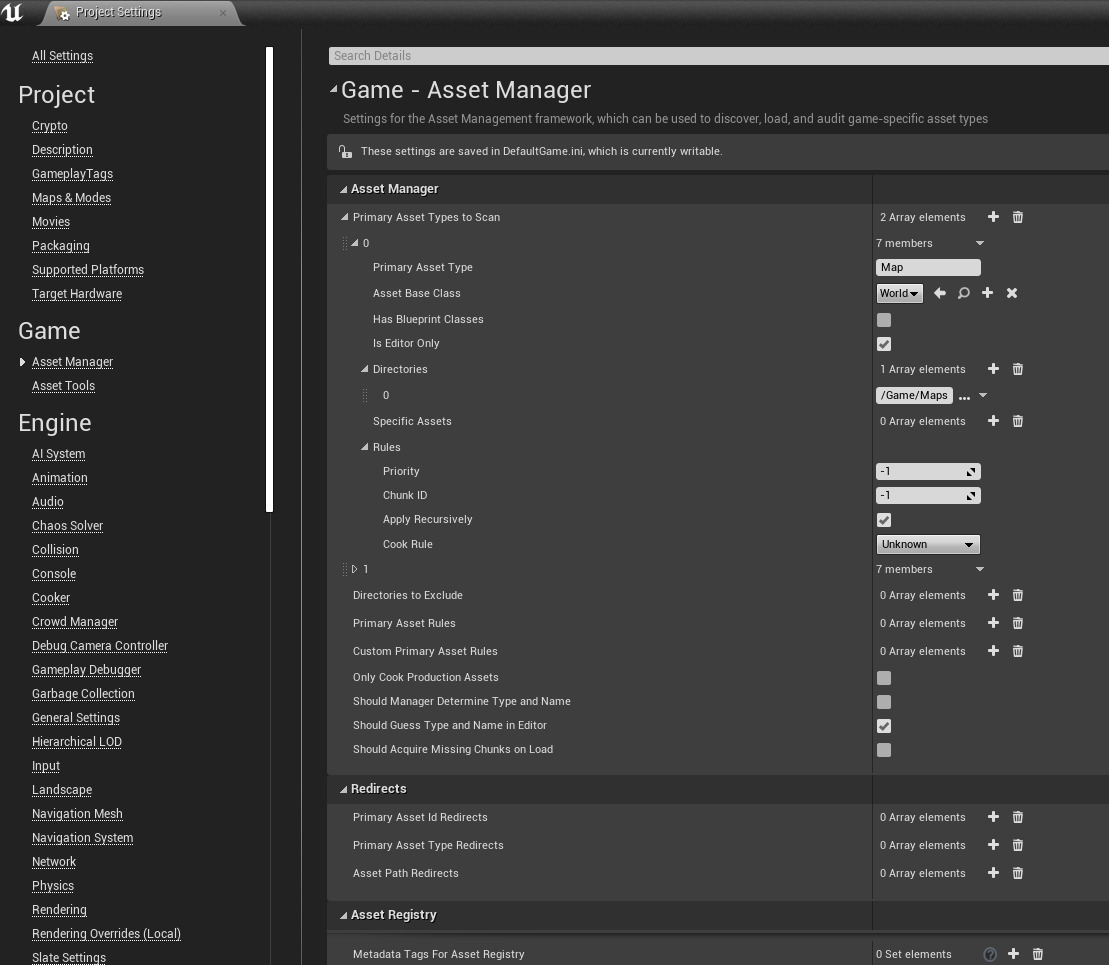Viewport: 1109px width, 965px height.
Task: Click the help icon beside Metadata Tags For Asset Registry
Action: 990,954
